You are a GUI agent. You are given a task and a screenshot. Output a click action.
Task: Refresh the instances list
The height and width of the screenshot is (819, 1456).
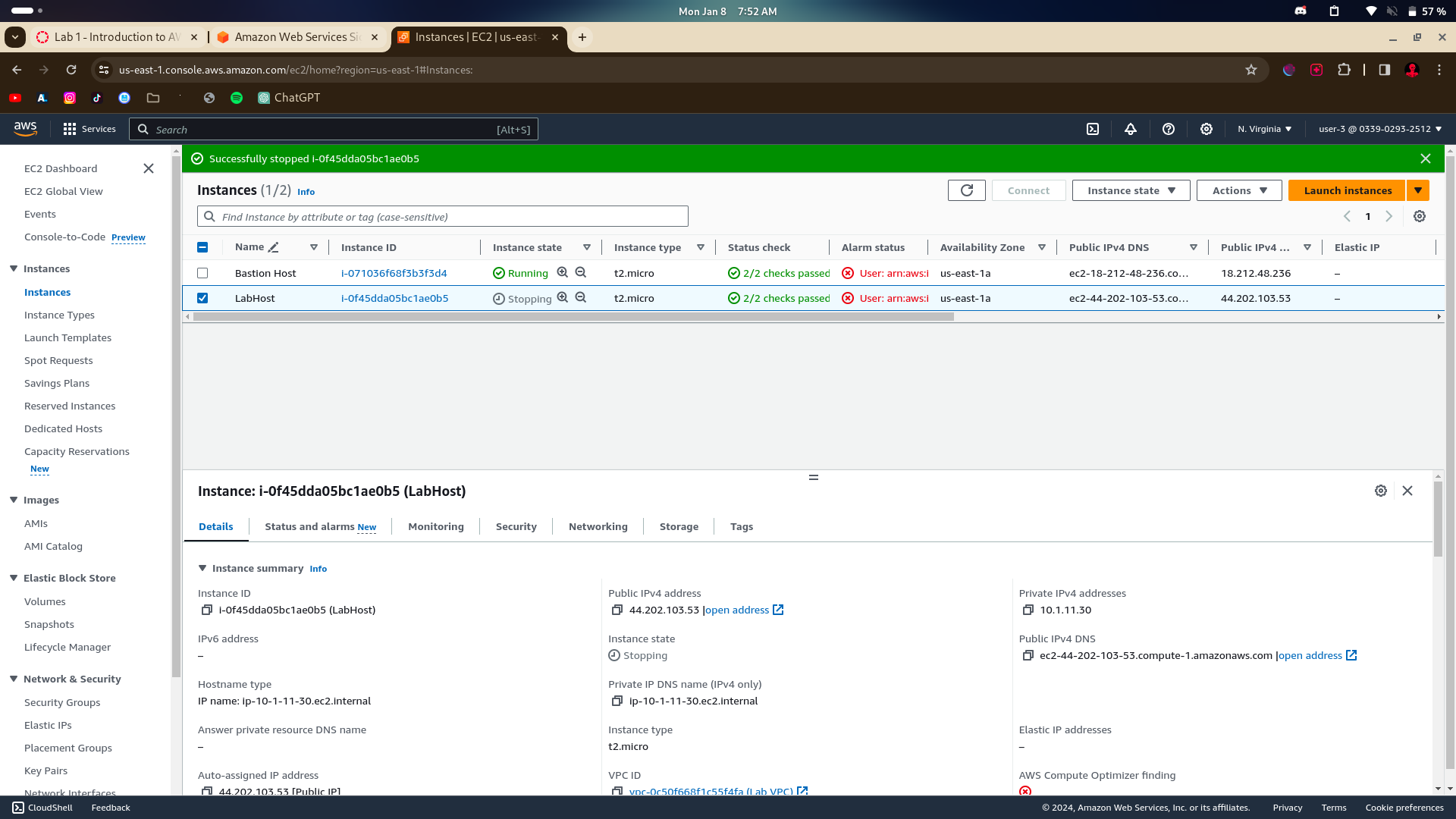click(x=966, y=190)
